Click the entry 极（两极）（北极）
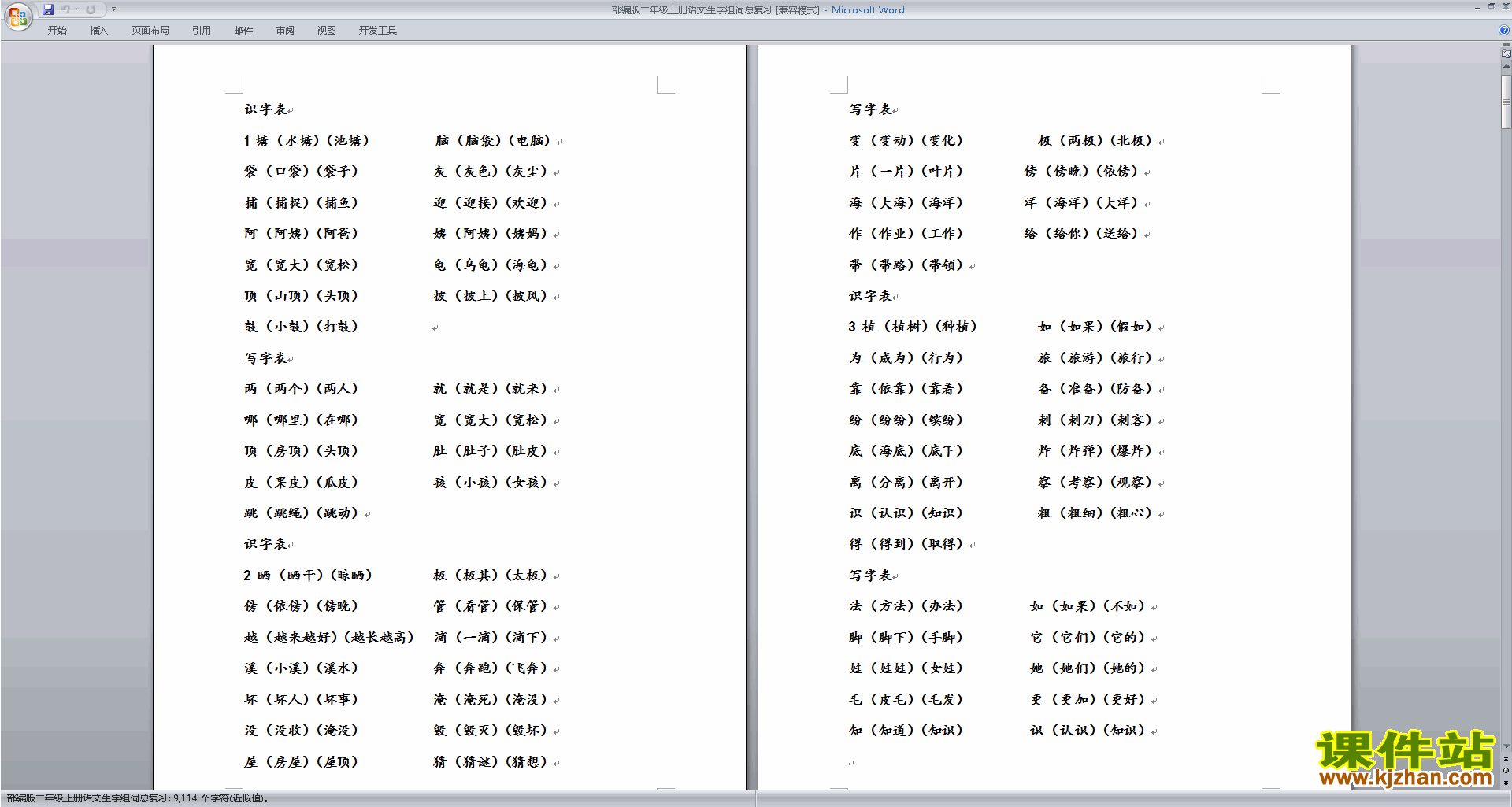1512x807 pixels. (x=1095, y=141)
